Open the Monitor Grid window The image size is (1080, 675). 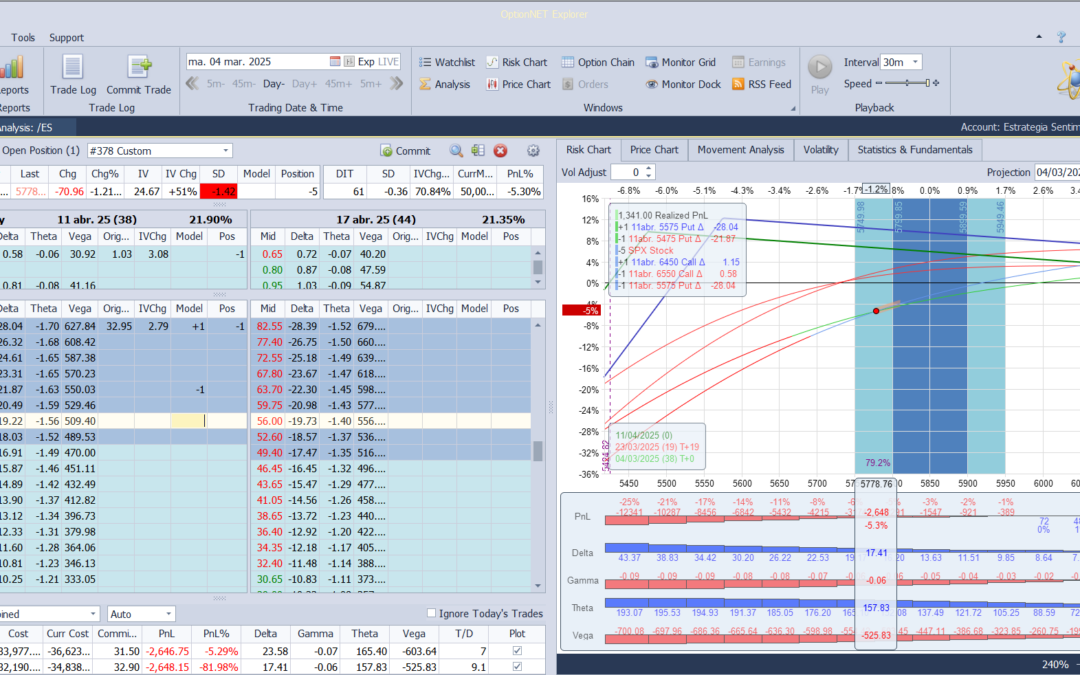[681, 62]
